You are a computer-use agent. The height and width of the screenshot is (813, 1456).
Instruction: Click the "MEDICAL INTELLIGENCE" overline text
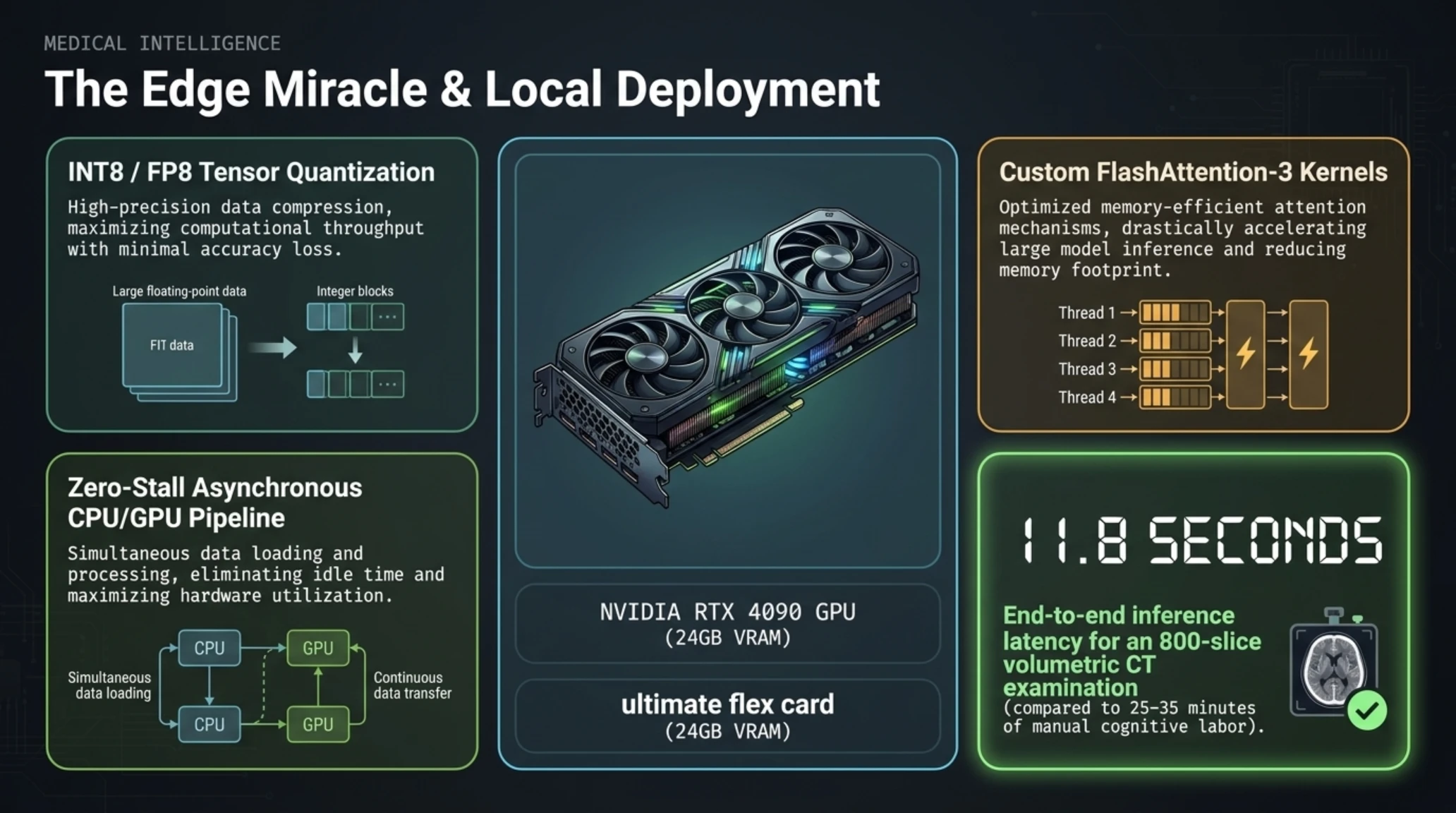tap(162, 44)
